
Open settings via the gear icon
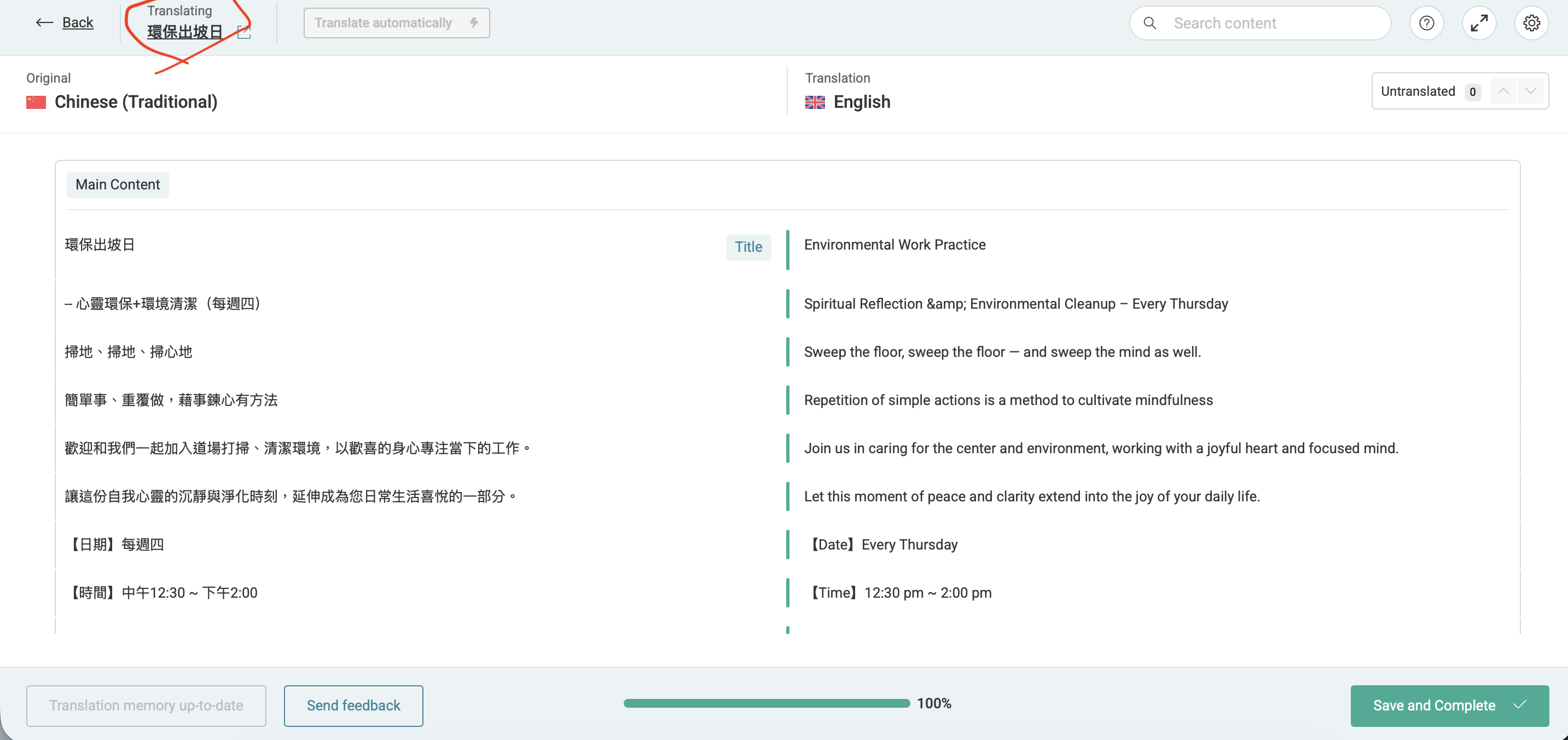1531,23
